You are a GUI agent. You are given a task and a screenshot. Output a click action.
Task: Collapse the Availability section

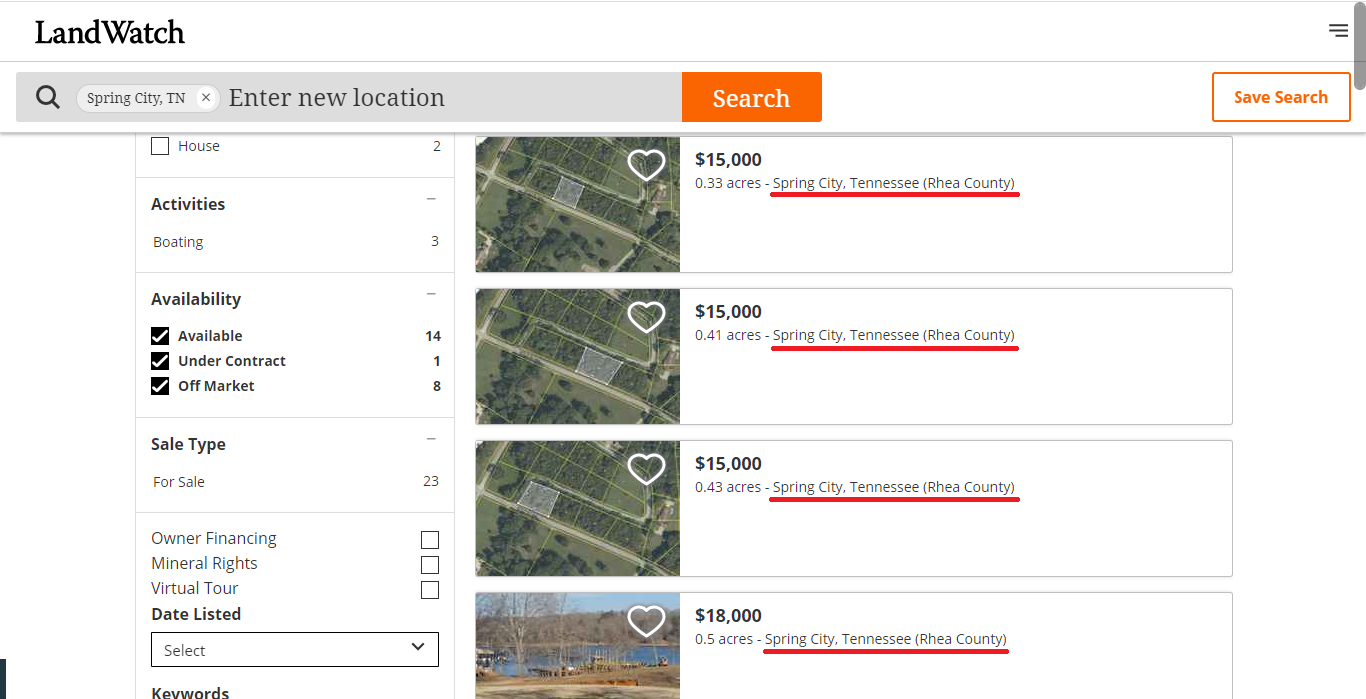[x=431, y=293]
